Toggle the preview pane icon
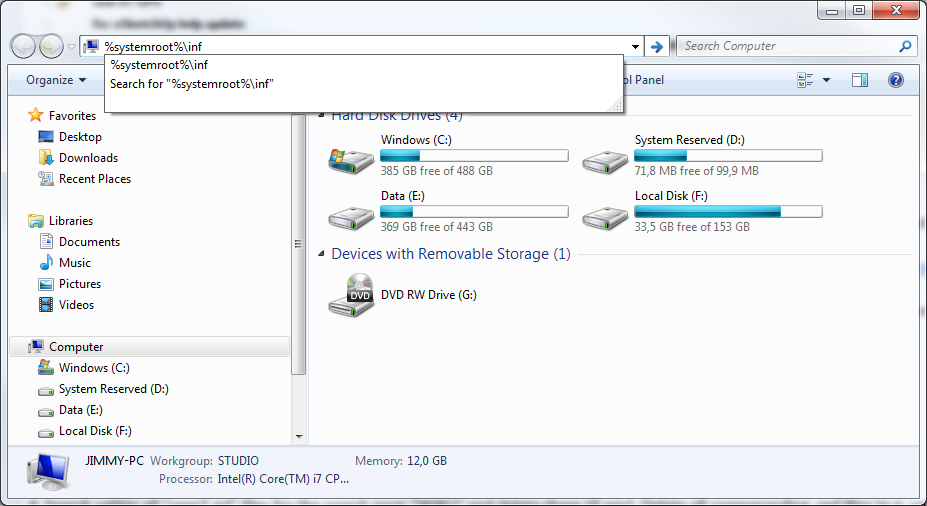927x506 pixels. (860, 80)
